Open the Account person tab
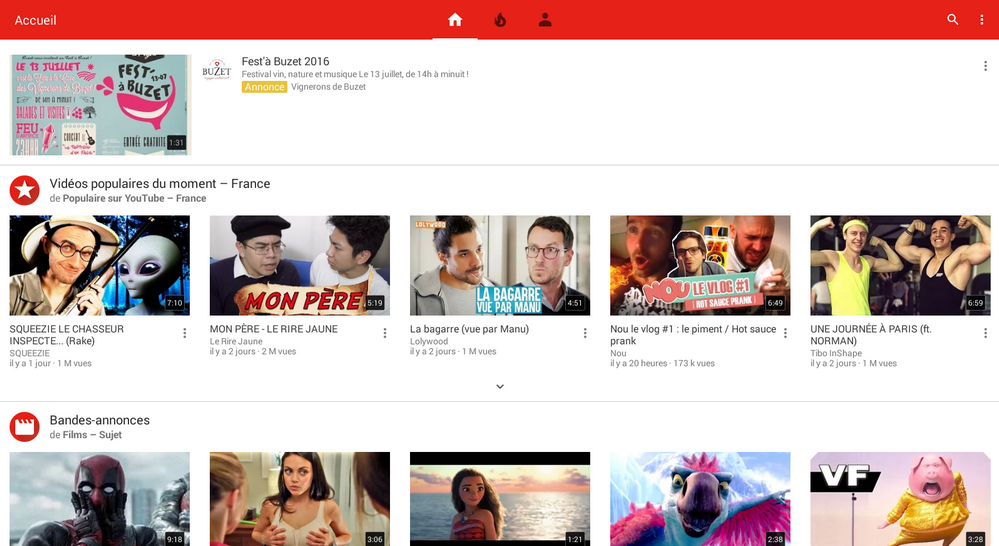This screenshot has width=999, height=546. [x=545, y=20]
